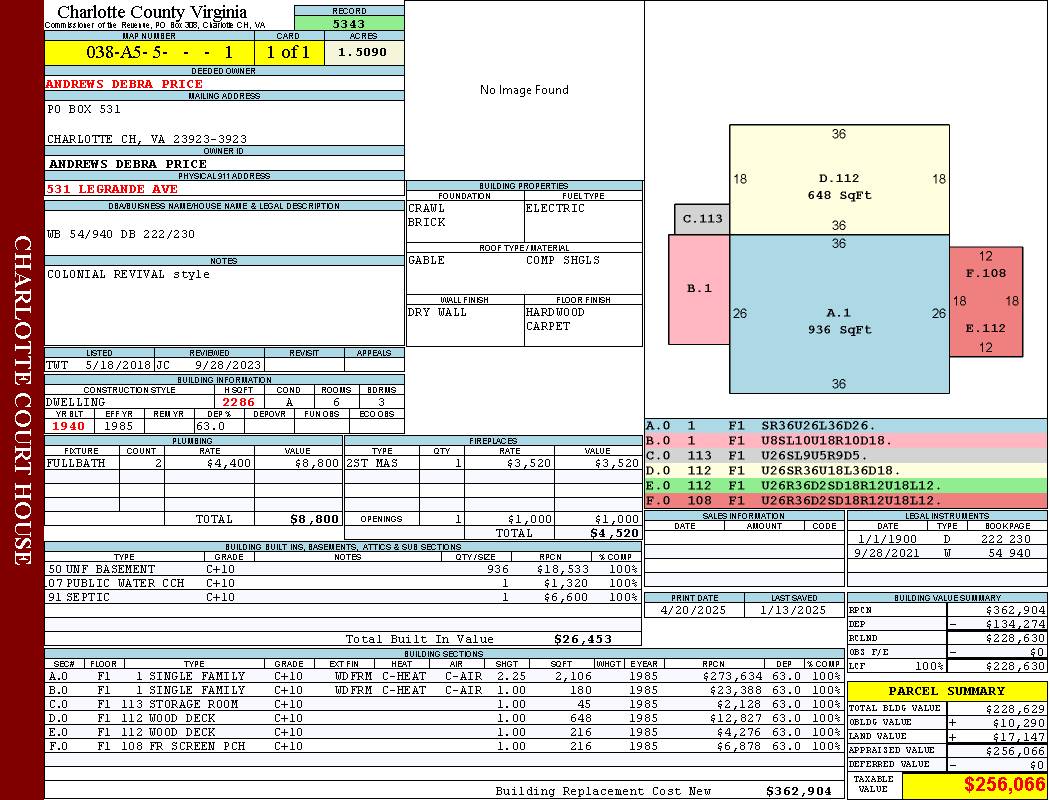
Task: Click the DEP value $134,274
Action: click(1015, 625)
